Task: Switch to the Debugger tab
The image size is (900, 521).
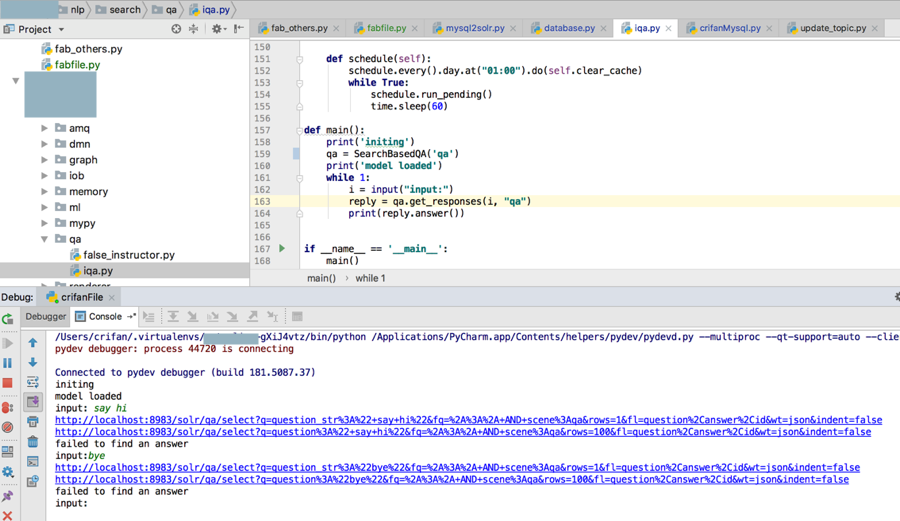Action: pyautogui.click(x=46, y=317)
